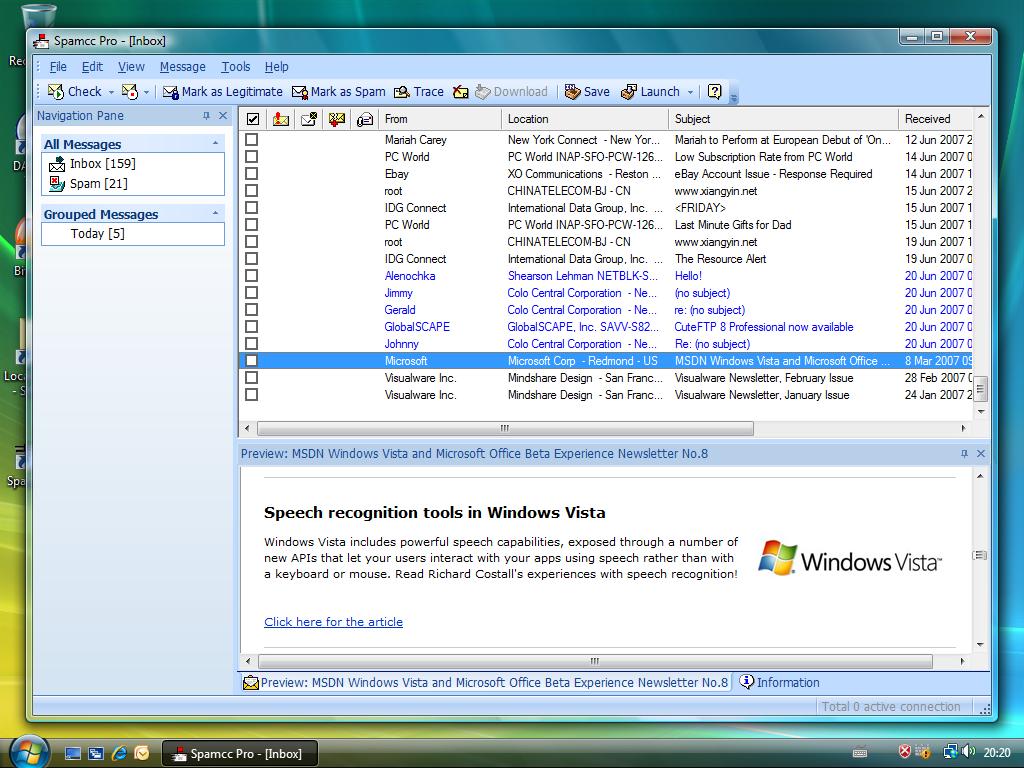Click the Mark as Legitimate toolbar icon
Screen dimensions: 1024x768
(171, 92)
